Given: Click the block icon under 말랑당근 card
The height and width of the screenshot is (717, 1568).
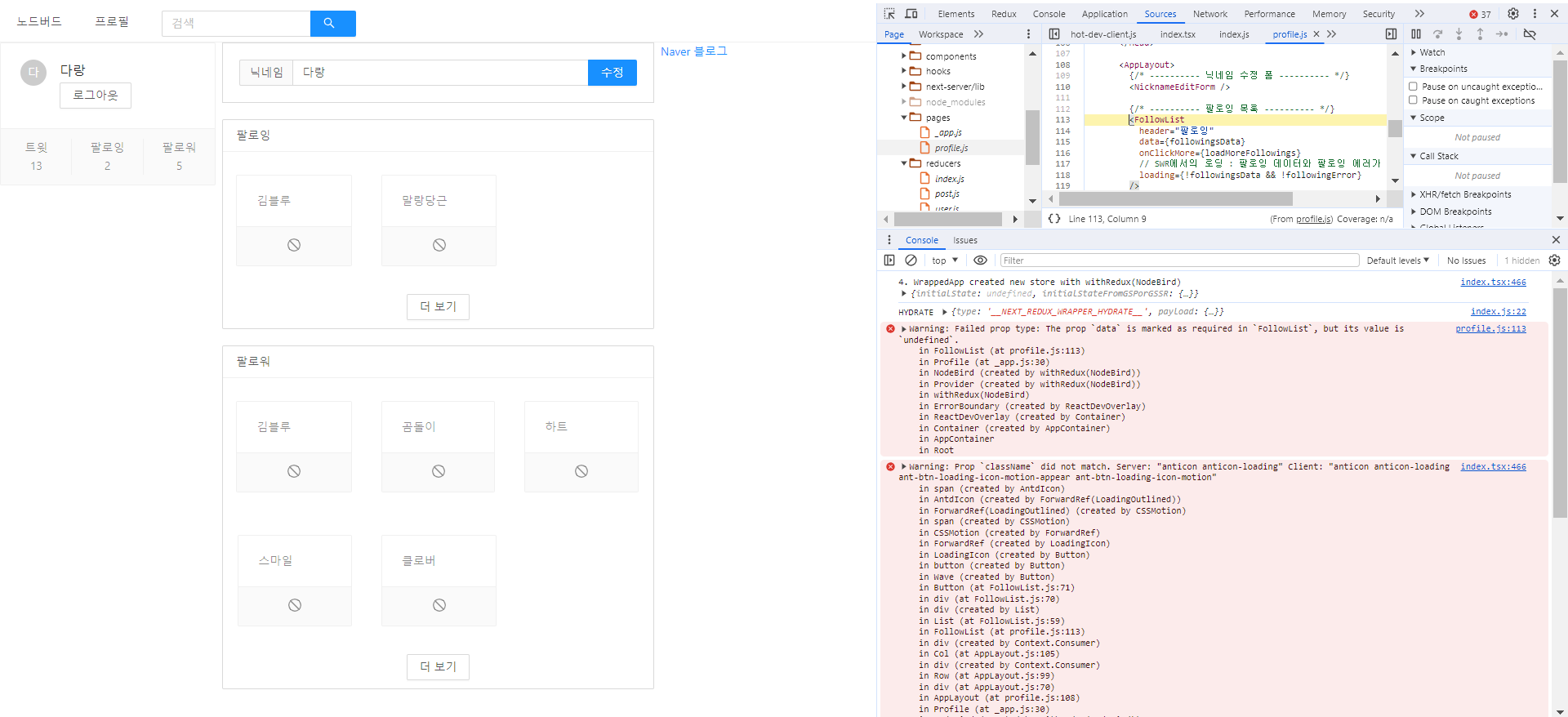Looking at the screenshot, I should pyautogui.click(x=439, y=245).
